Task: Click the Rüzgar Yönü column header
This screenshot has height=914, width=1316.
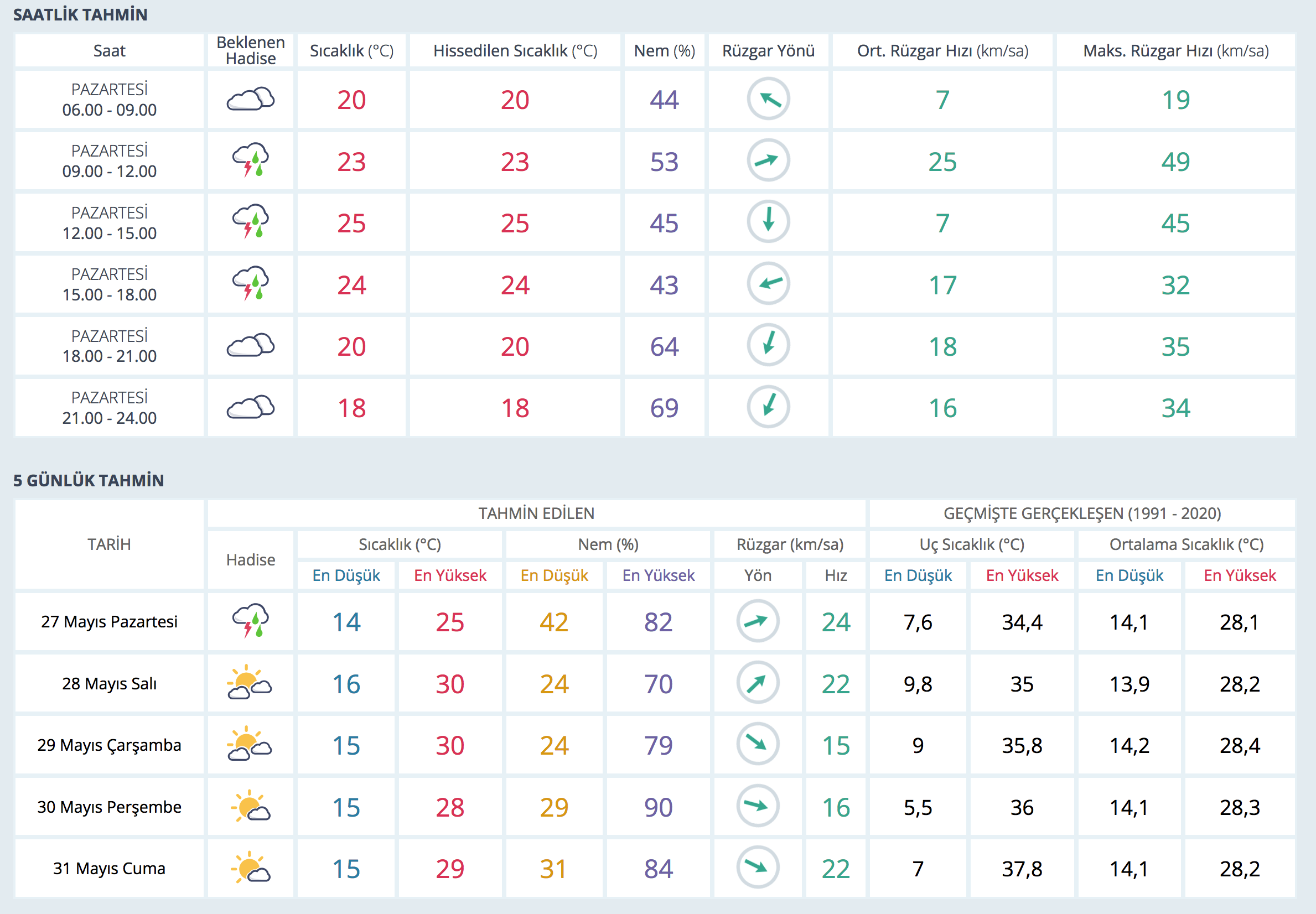Action: 768,51
